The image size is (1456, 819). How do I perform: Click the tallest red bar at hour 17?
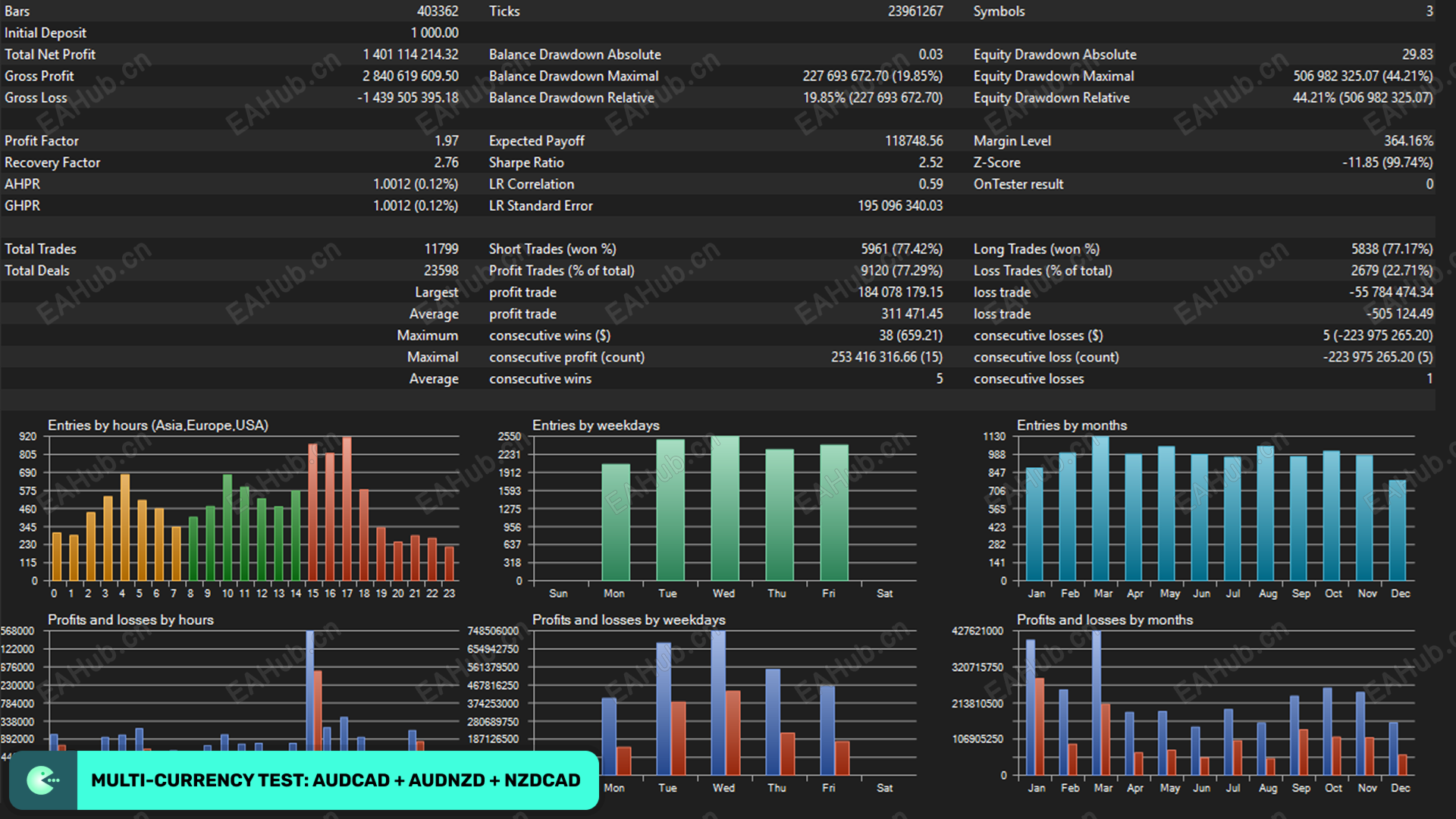(x=347, y=508)
